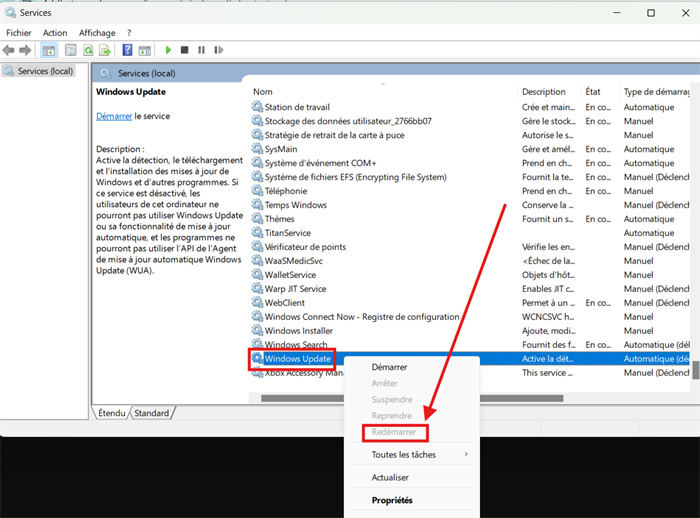Image resolution: width=700 pixels, height=518 pixels.
Task: Open the Action menu
Action: tap(55, 33)
